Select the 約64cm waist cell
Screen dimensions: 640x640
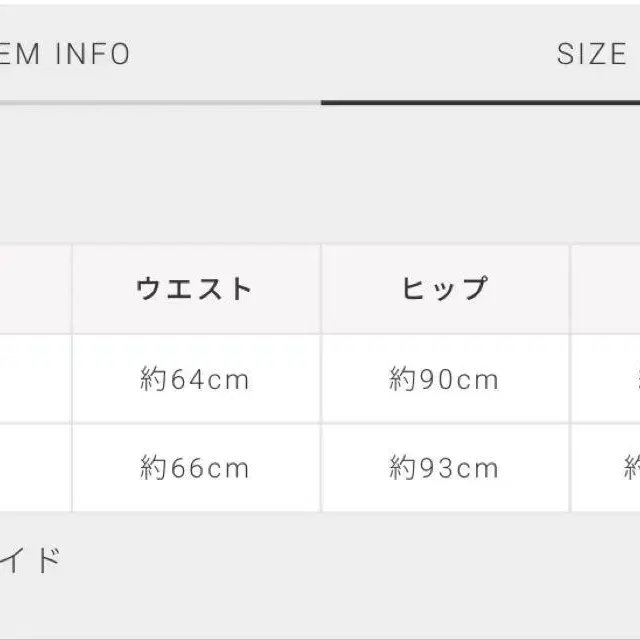[195, 379]
